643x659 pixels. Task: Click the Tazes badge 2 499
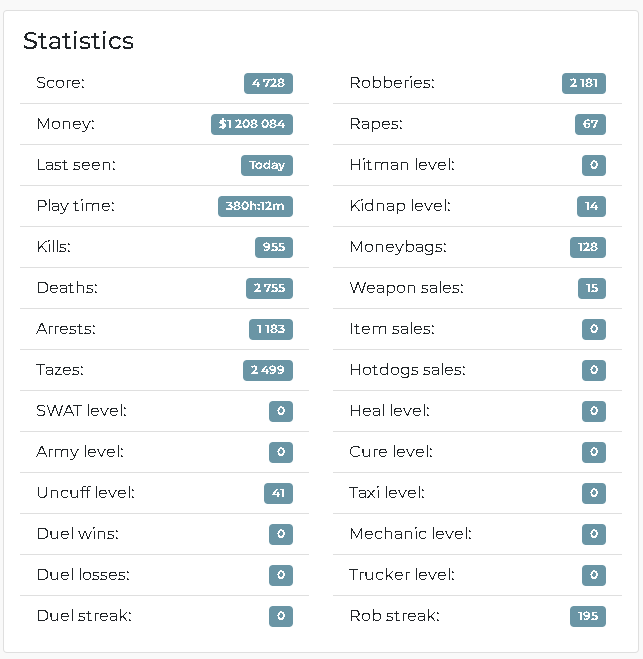(x=268, y=370)
